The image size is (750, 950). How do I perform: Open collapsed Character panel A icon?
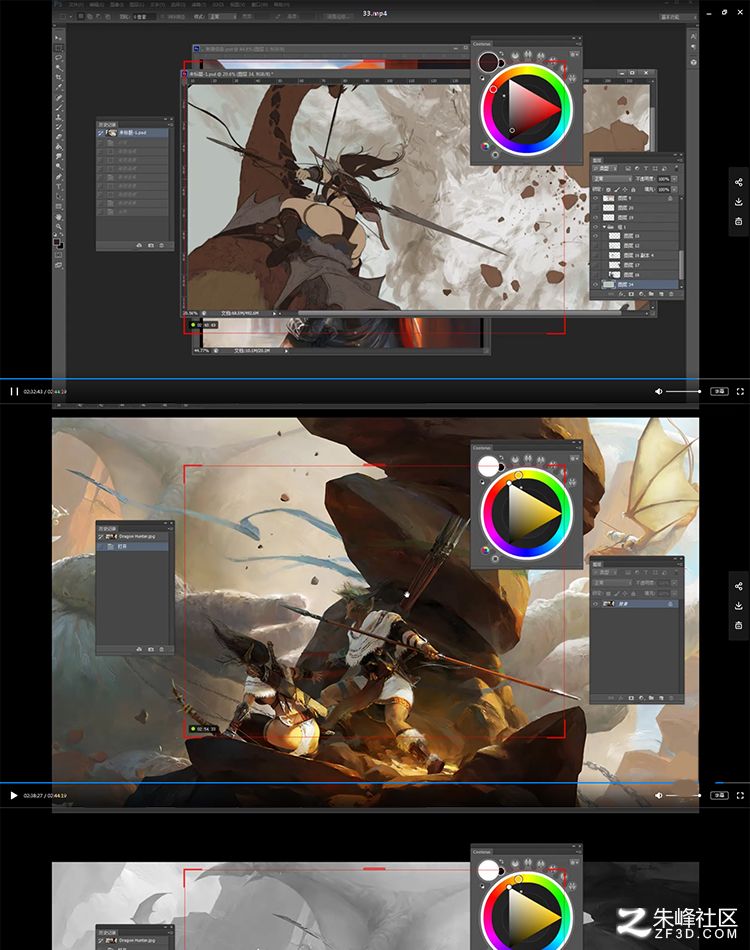pos(693,37)
